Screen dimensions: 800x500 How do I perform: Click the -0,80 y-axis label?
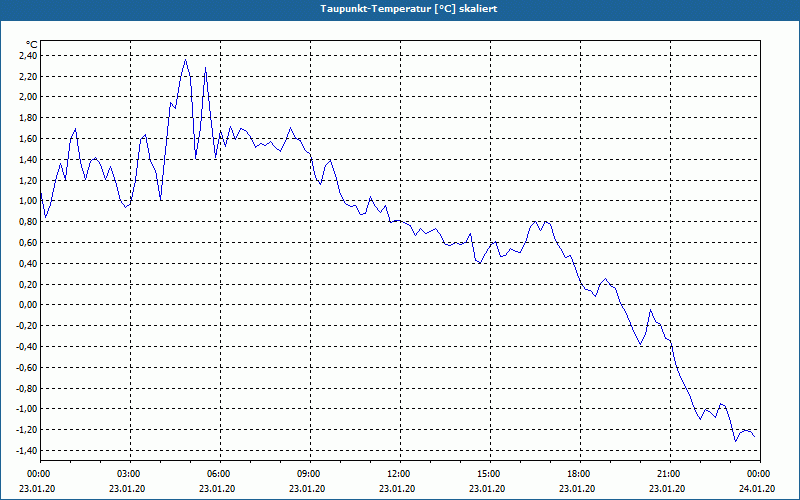click(x=28, y=389)
